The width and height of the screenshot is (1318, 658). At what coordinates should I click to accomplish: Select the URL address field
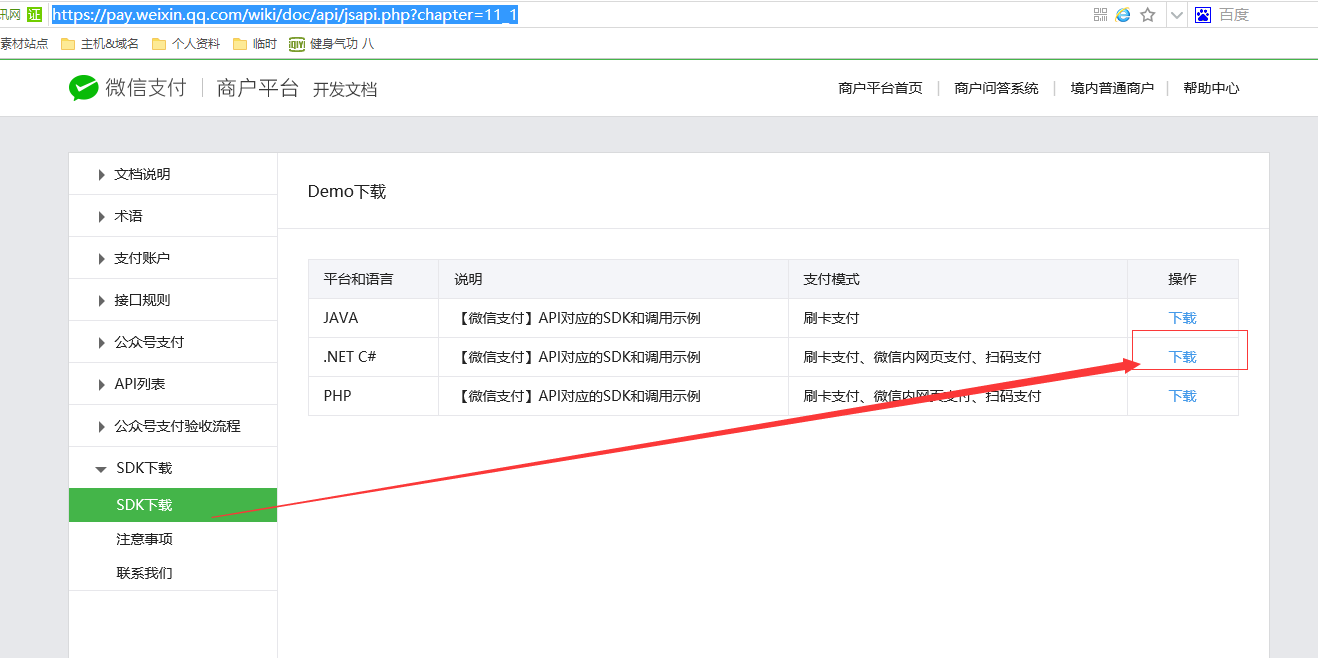point(285,15)
